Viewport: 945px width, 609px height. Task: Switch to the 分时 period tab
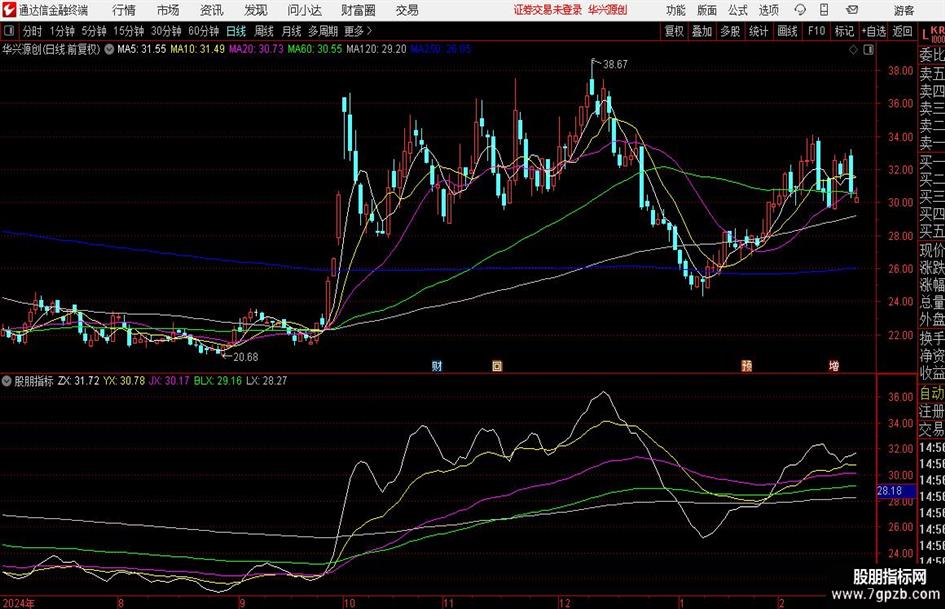tap(33, 31)
